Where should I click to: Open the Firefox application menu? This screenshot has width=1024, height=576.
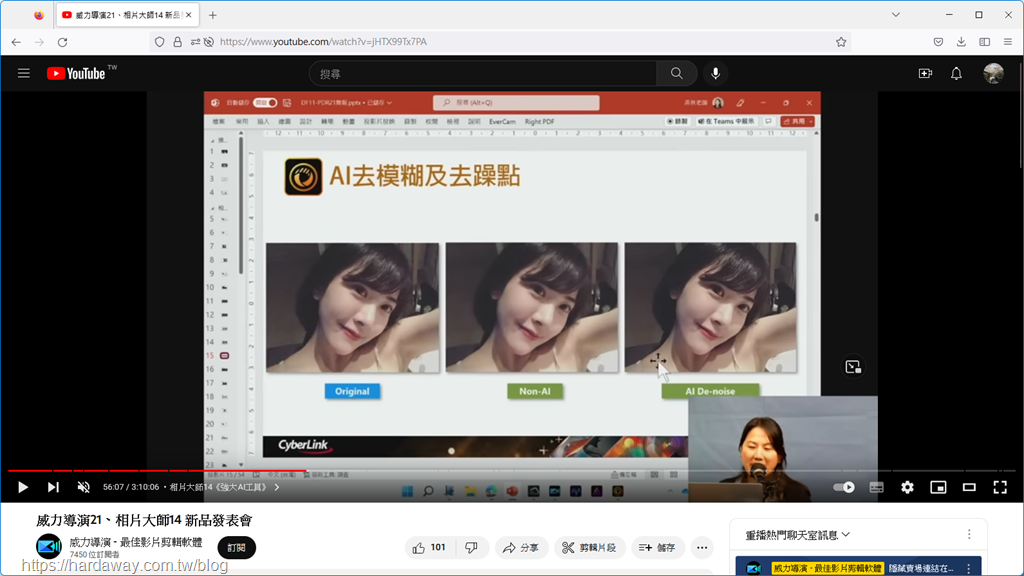coord(1008,42)
